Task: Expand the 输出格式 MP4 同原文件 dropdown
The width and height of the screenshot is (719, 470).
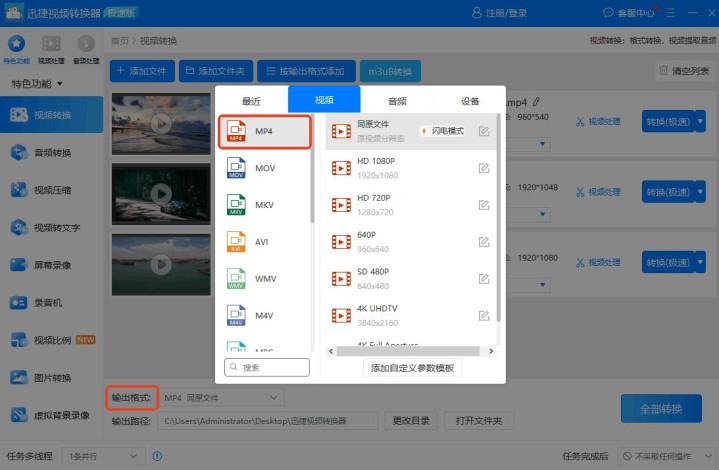Action: pos(222,398)
